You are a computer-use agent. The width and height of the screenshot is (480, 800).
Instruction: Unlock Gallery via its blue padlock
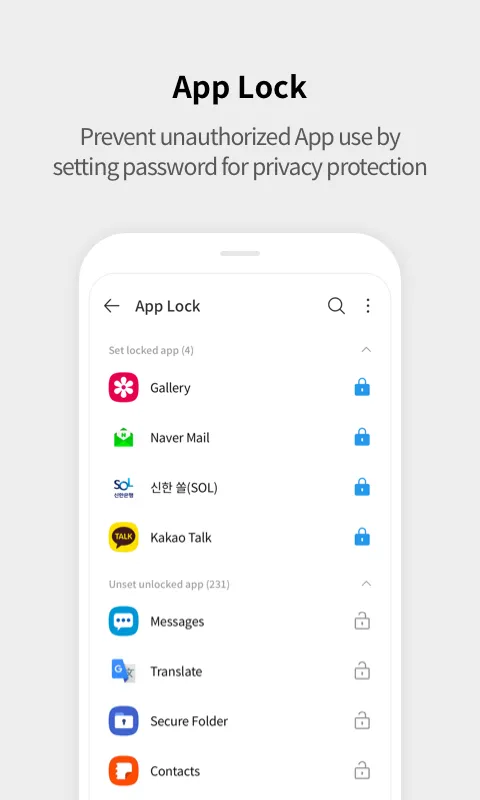[362, 387]
